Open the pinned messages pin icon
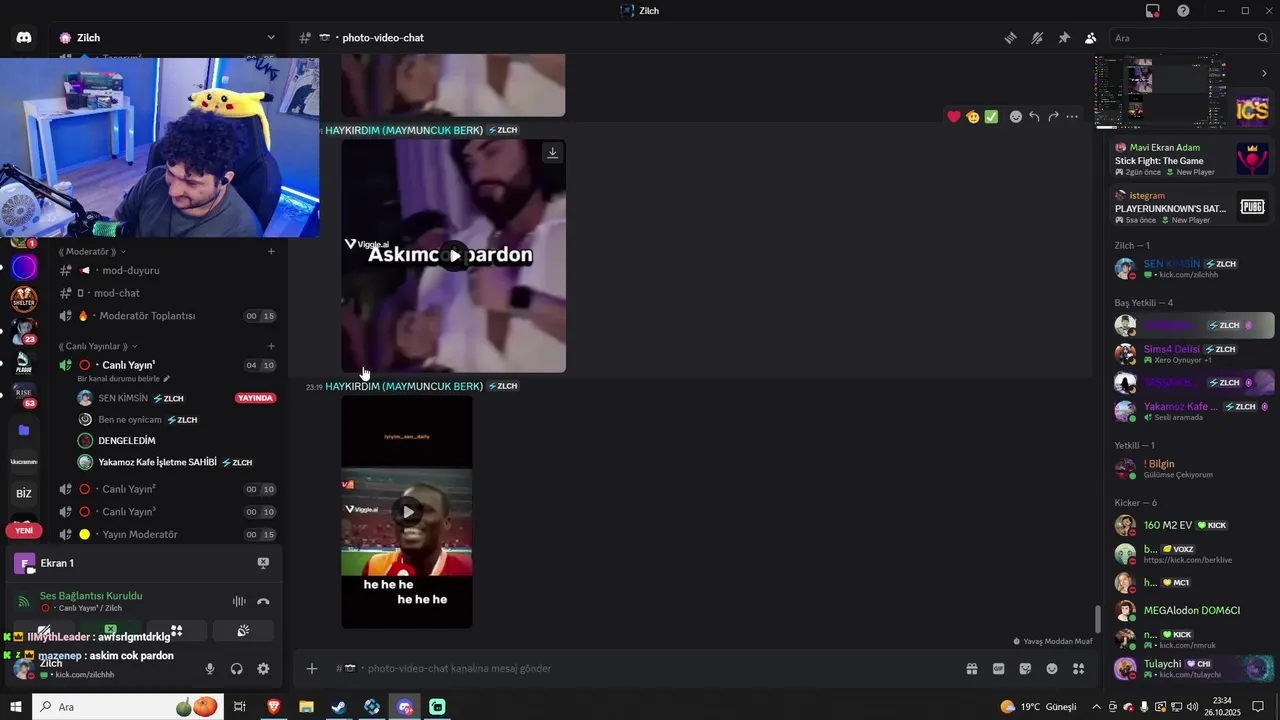Image resolution: width=1280 pixels, height=720 pixels. point(1064,38)
